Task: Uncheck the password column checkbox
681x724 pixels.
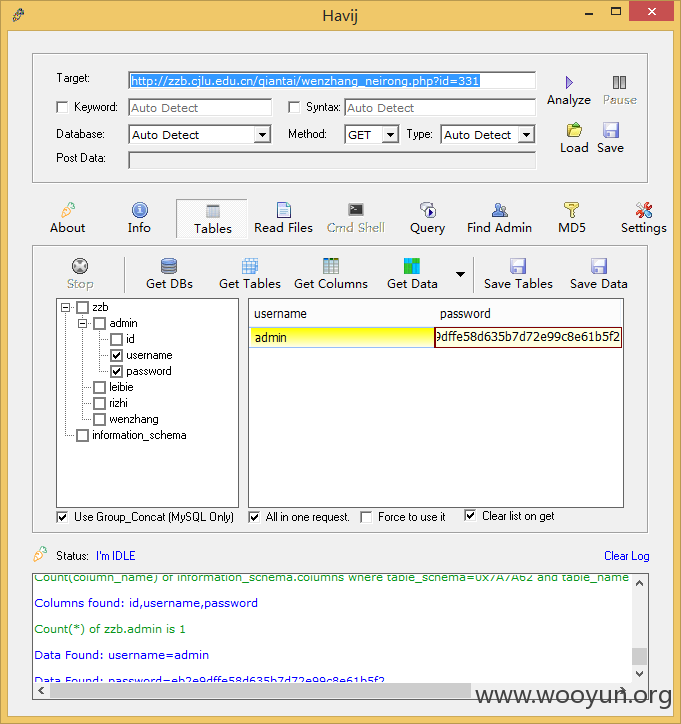Action: point(116,371)
